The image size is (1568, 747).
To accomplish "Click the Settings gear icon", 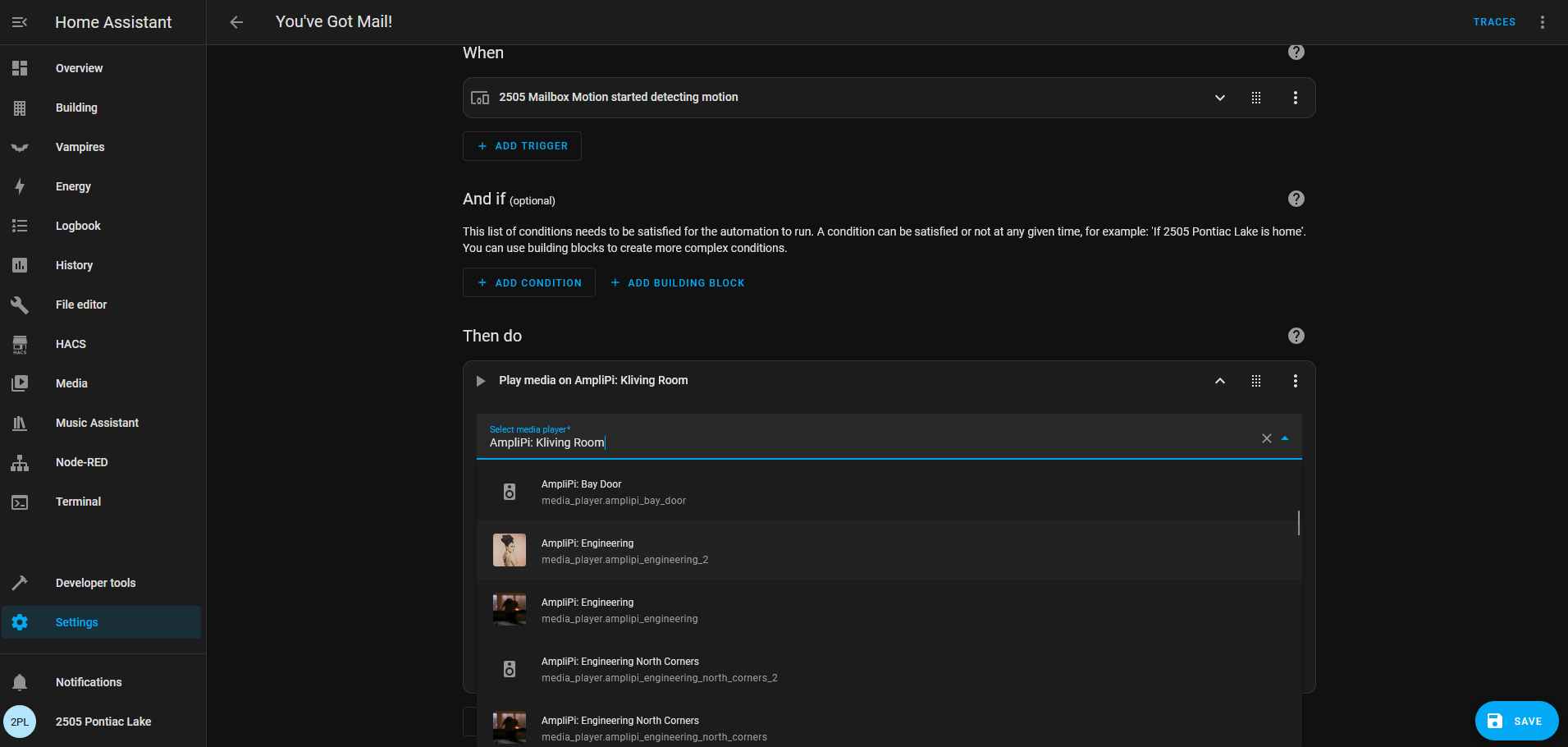I will (20, 622).
